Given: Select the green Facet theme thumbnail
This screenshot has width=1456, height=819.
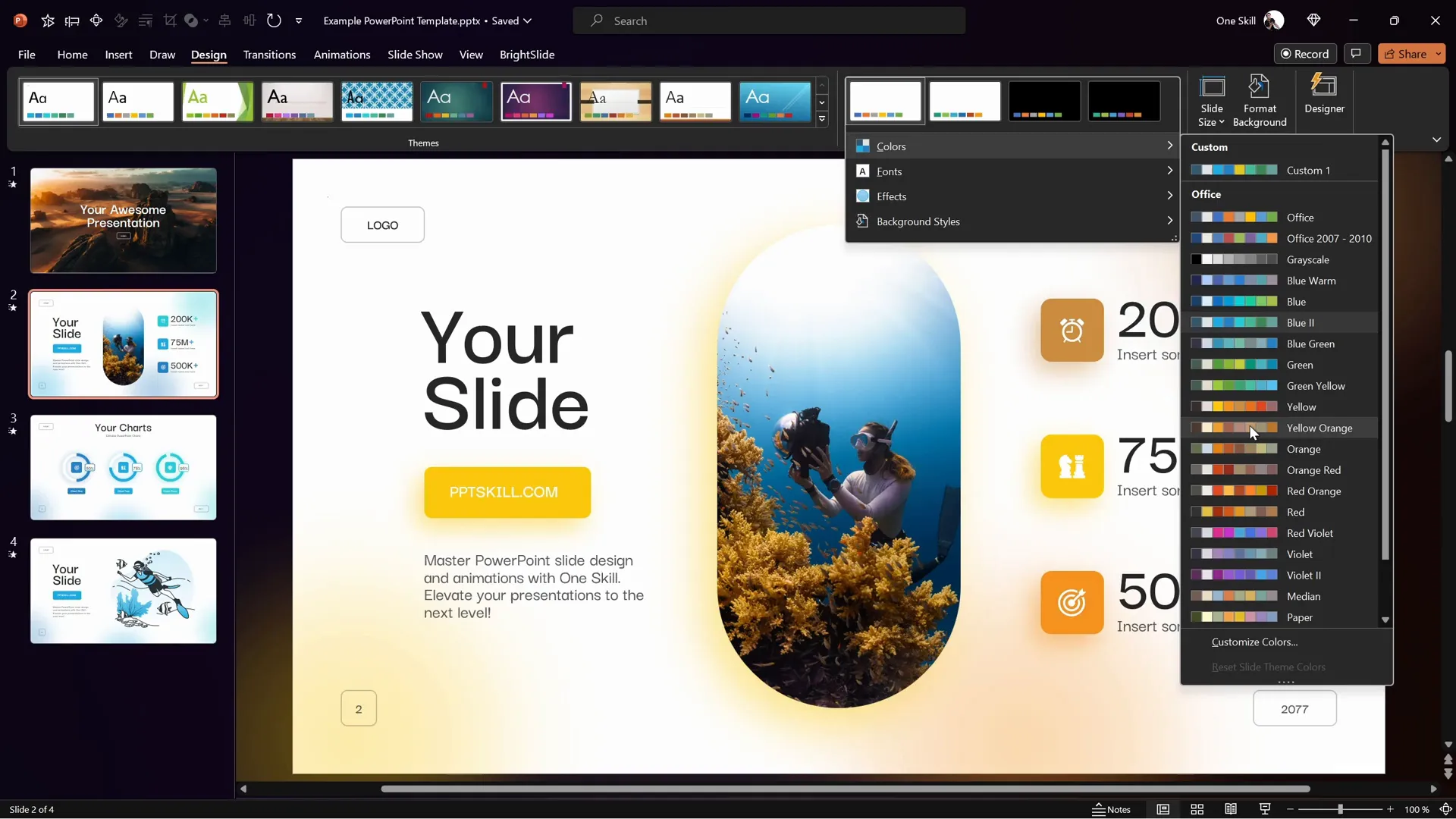Looking at the screenshot, I should [x=218, y=102].
